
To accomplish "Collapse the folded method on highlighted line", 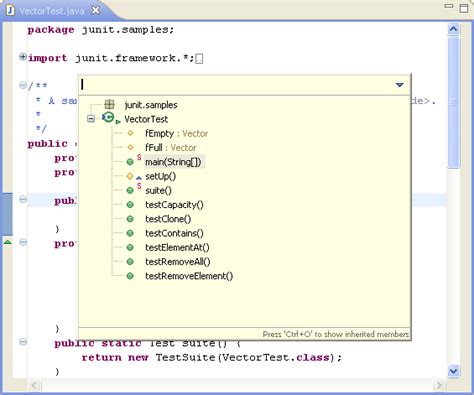I will click(23, 199).
